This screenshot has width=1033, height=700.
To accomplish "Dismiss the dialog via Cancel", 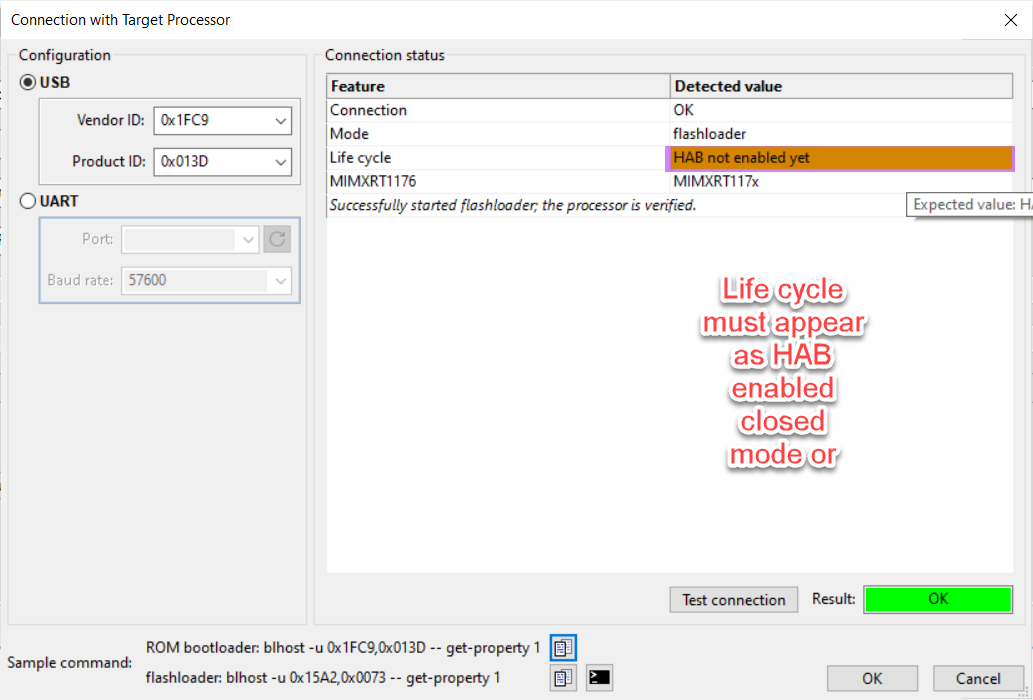I will coord(977,678).
